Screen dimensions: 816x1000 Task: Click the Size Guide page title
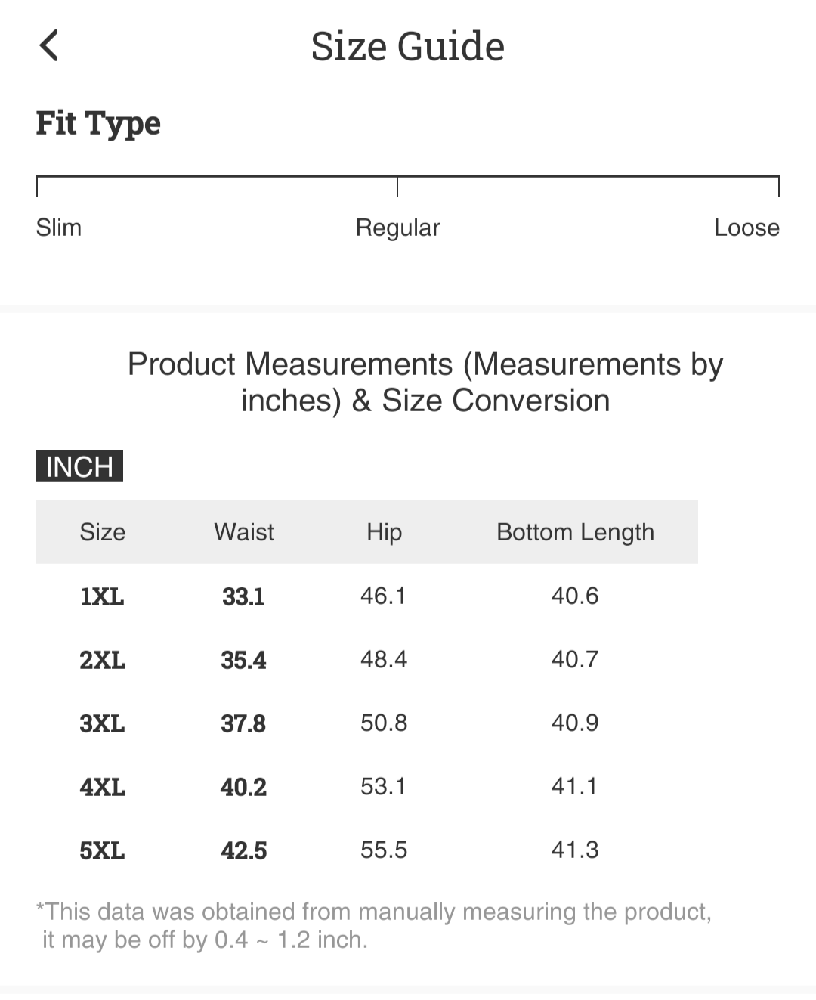tap(408, 47)
